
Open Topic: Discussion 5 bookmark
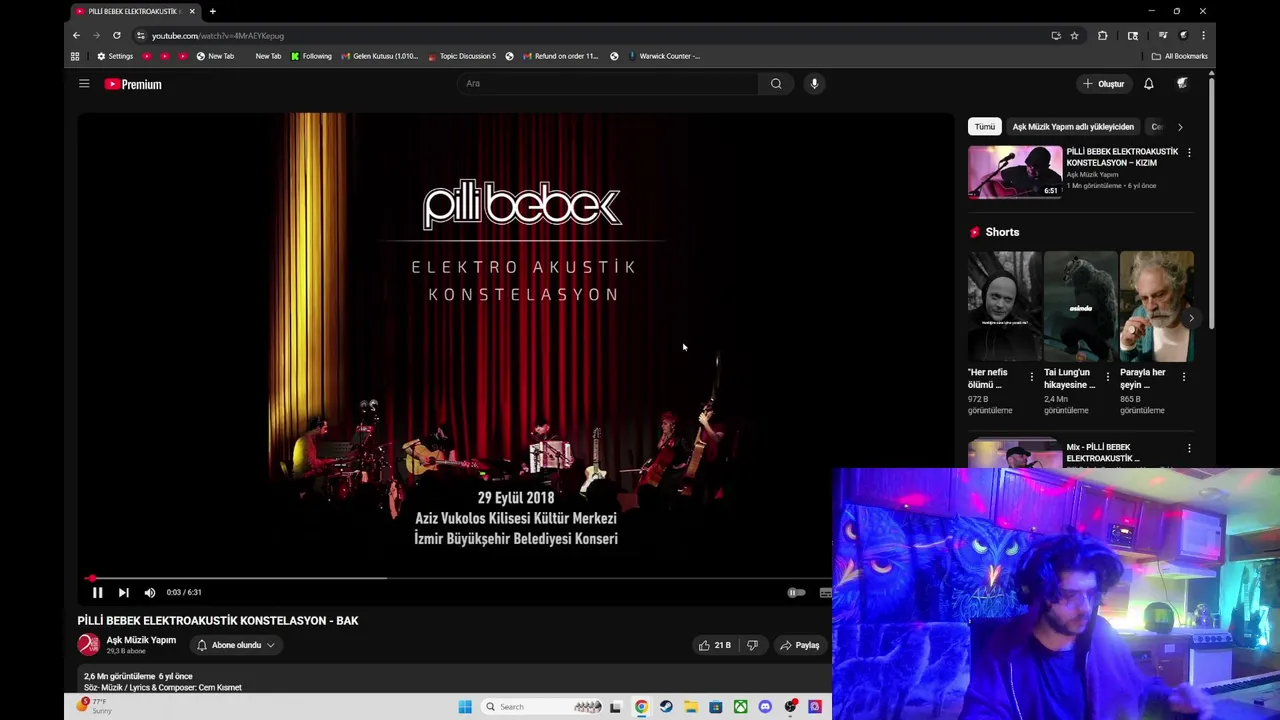462,56
